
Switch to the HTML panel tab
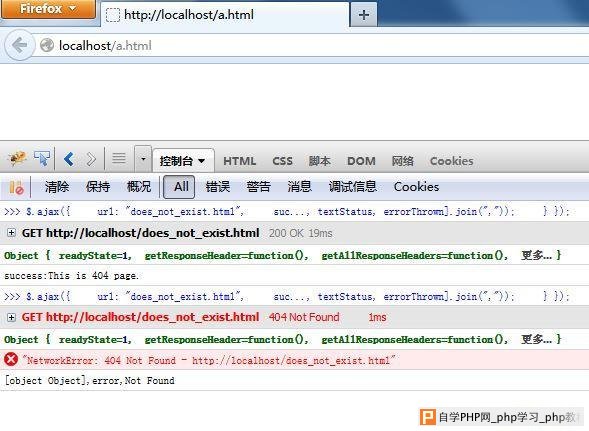tap(240, 161)
